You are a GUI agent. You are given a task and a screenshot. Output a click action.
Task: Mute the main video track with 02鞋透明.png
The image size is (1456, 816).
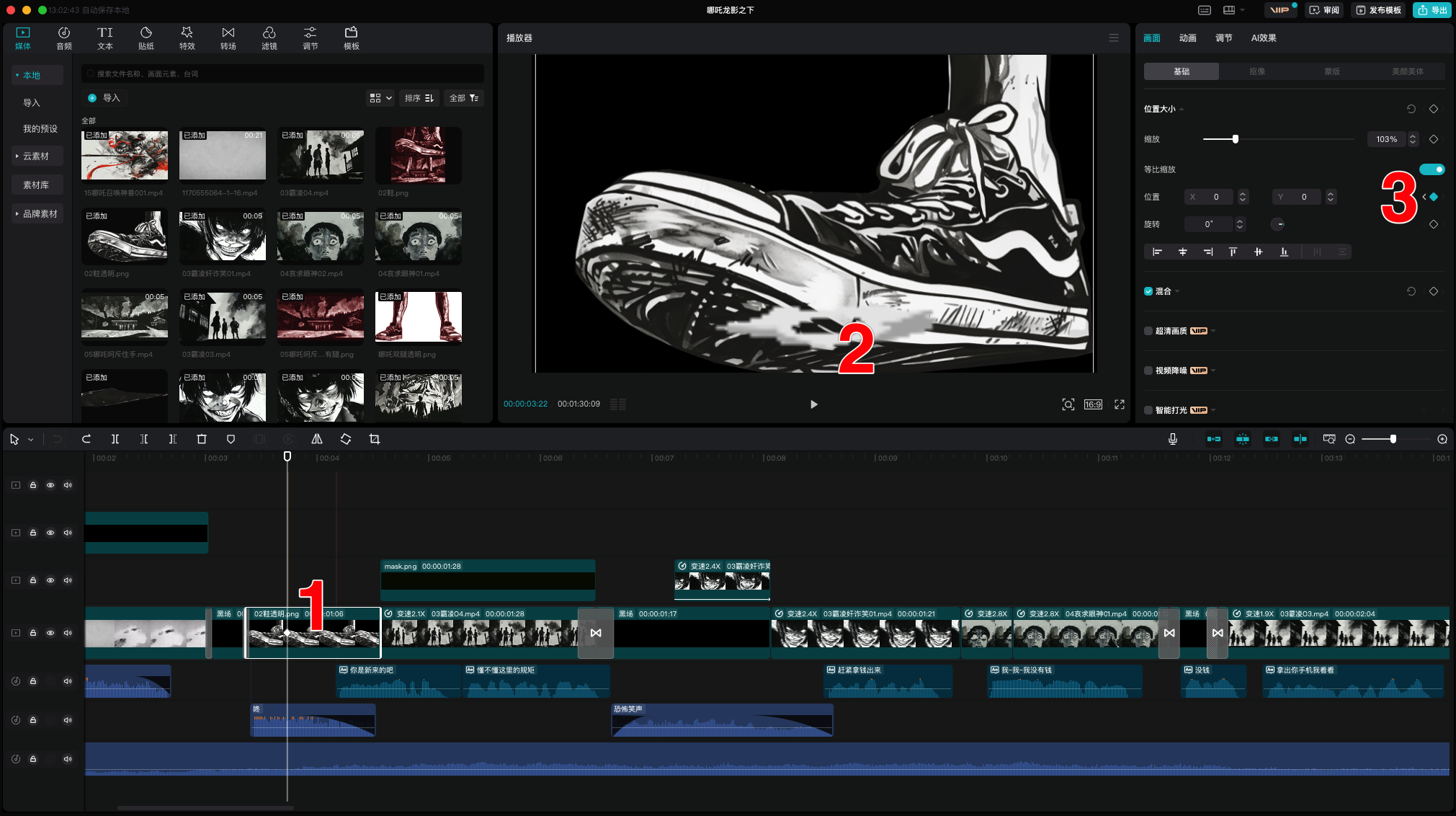click(x=68, y=633)
